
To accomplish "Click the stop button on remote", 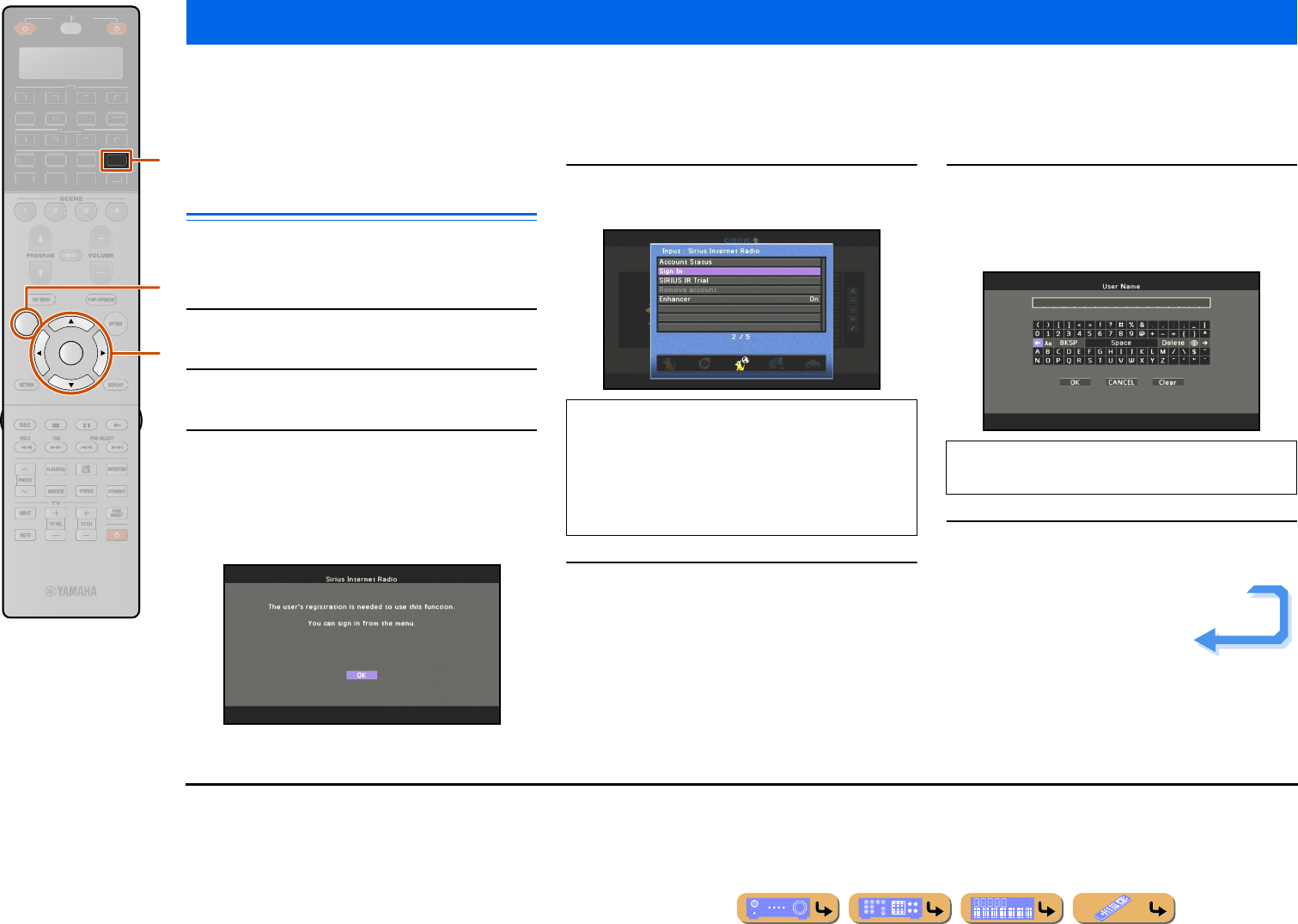I will [x=56, y=425].
